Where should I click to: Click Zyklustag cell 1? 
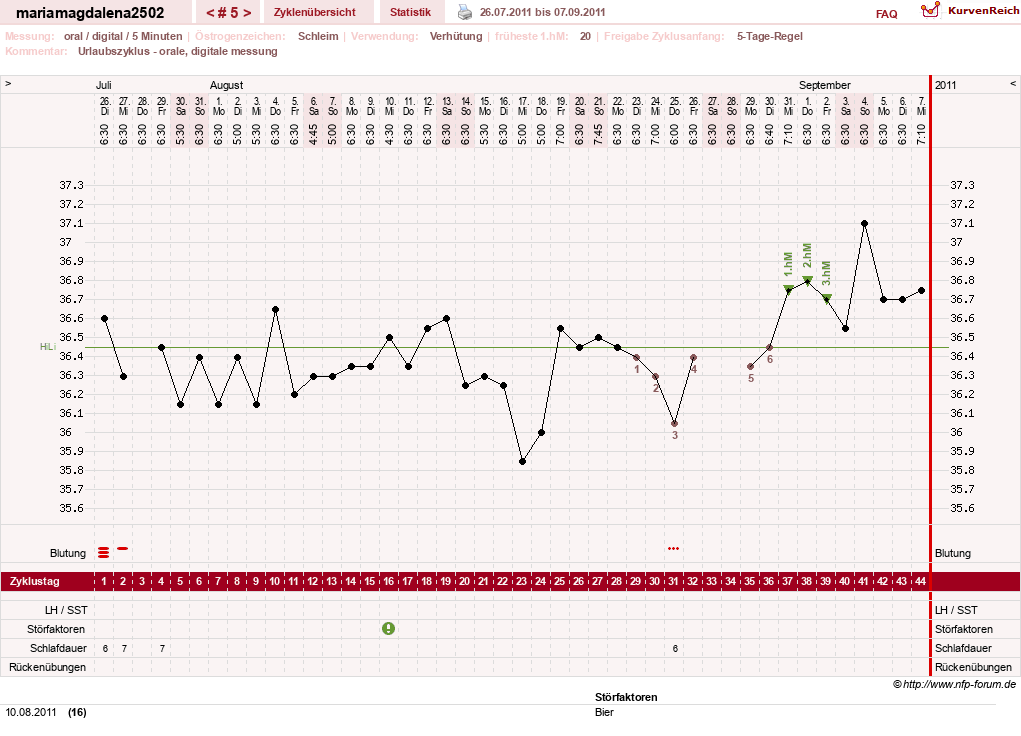(x=104, y=581)
